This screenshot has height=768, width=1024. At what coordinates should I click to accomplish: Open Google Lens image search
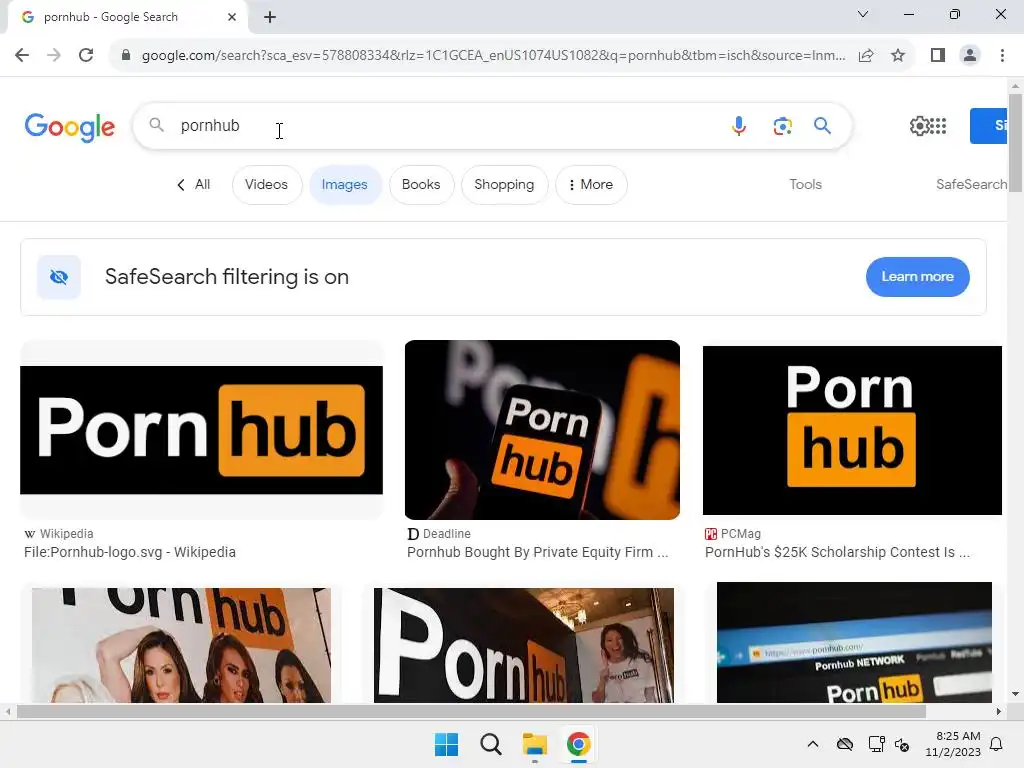click(x=782, y=125)
